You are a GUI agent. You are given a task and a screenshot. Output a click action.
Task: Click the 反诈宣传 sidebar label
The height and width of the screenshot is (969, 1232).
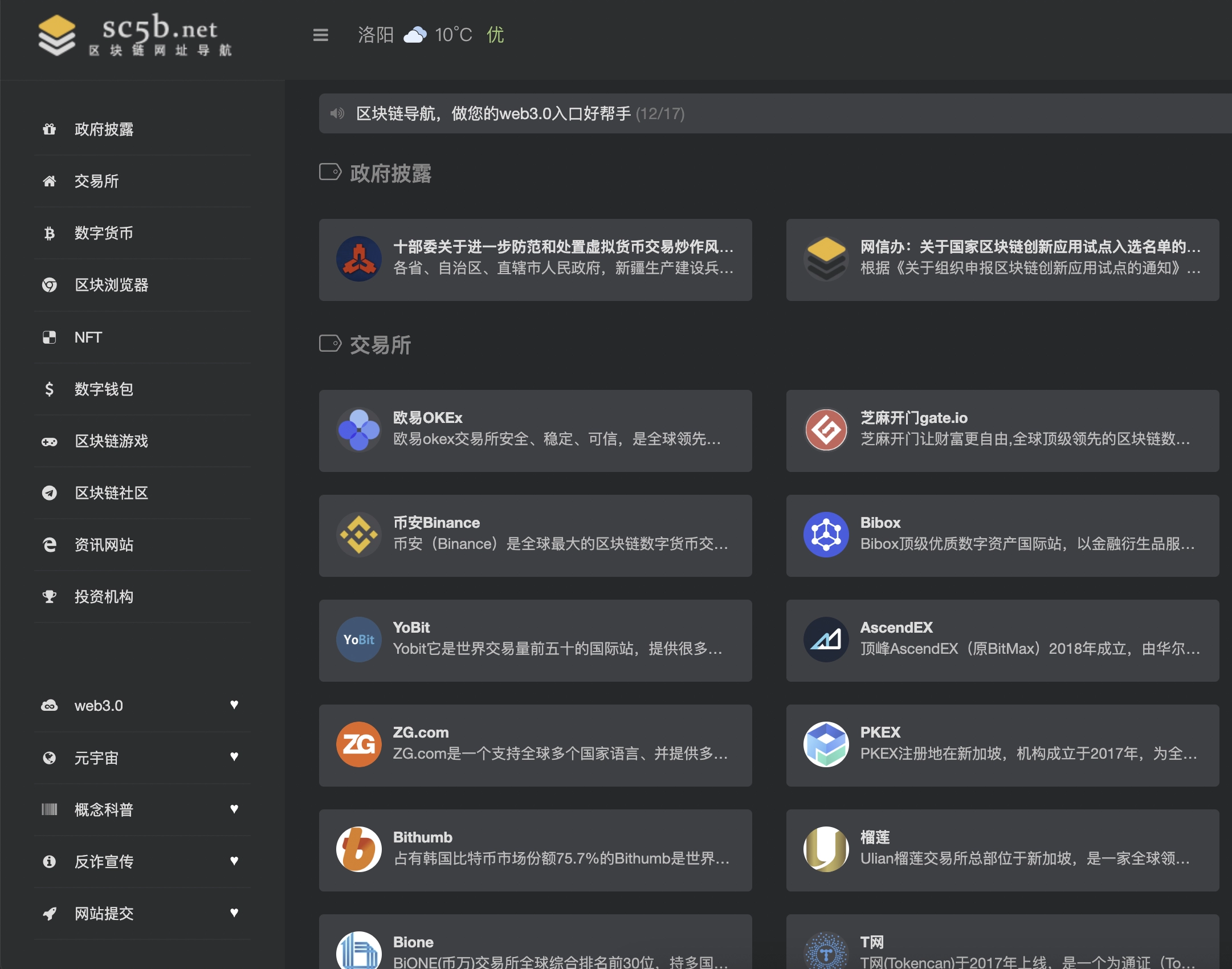pyautogui.click(x=104, y=861)
